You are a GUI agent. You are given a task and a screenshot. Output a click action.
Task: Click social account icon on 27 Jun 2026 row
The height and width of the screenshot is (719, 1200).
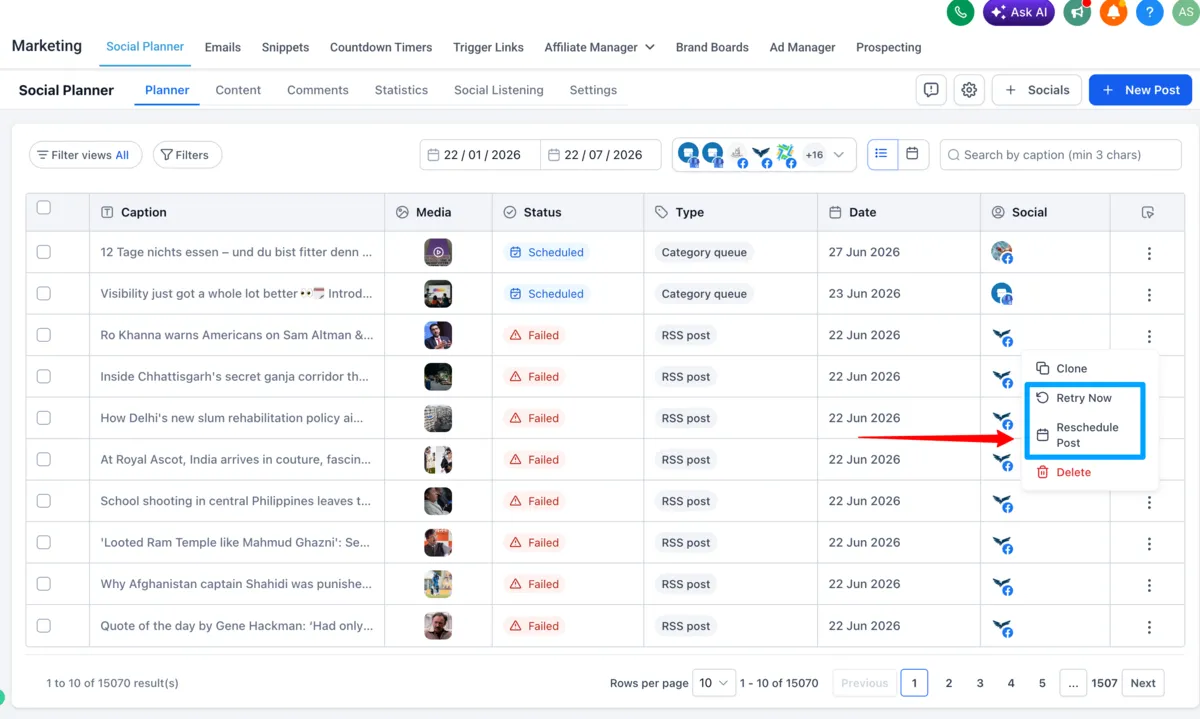coord(1002,252)
